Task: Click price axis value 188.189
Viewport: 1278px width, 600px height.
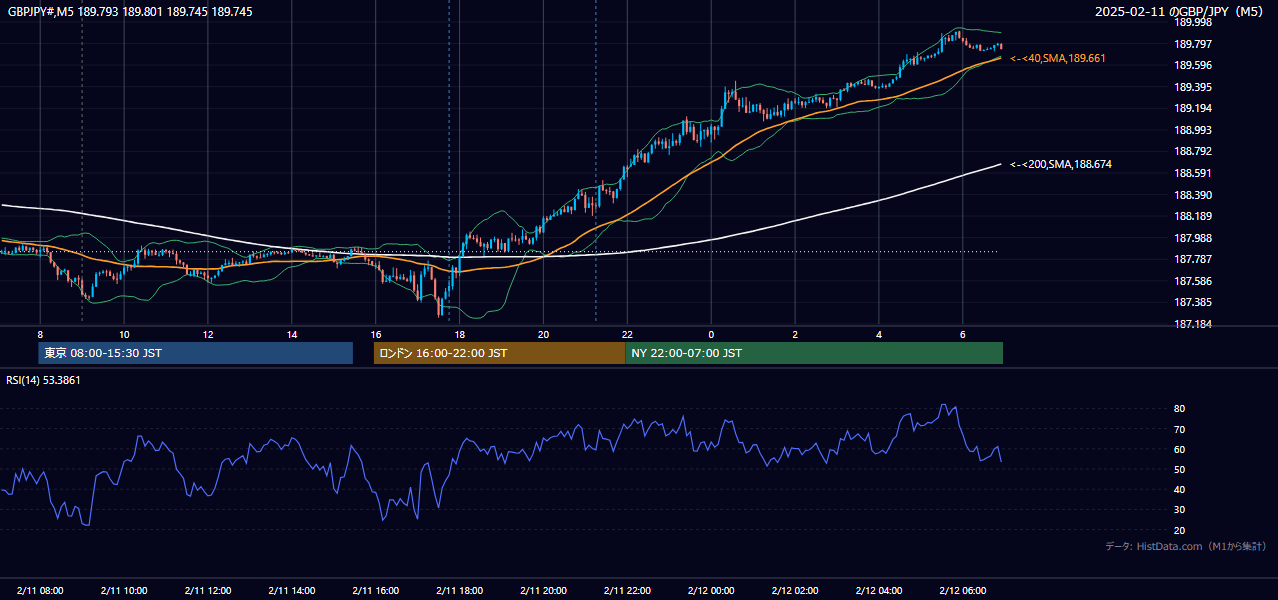Action: point(1193,216)
